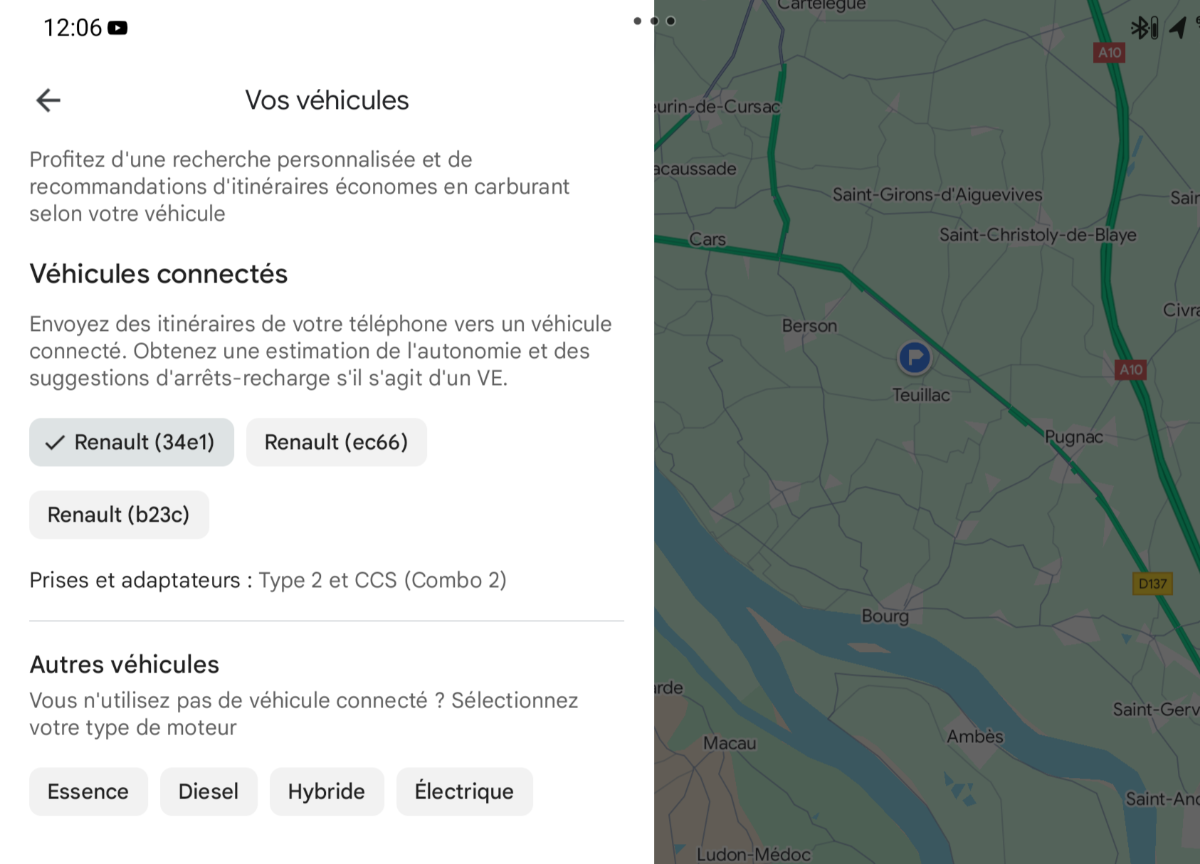The width and height of the screenshot is (1200, 864).
Task: Tap the parking pin near Teuillac
Action: (914, 357)
